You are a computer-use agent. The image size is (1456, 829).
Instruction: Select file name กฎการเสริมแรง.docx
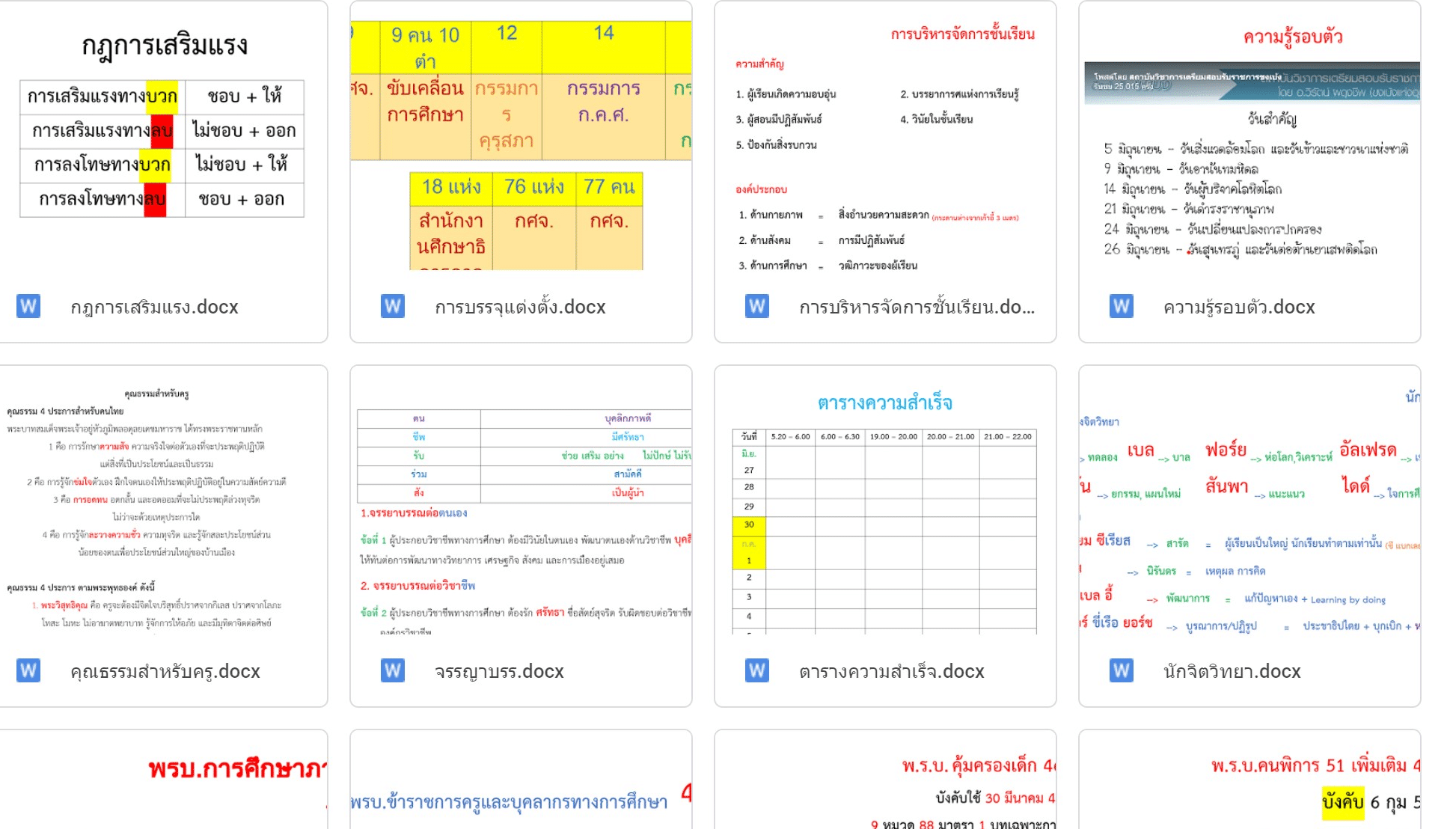[154, 307]
